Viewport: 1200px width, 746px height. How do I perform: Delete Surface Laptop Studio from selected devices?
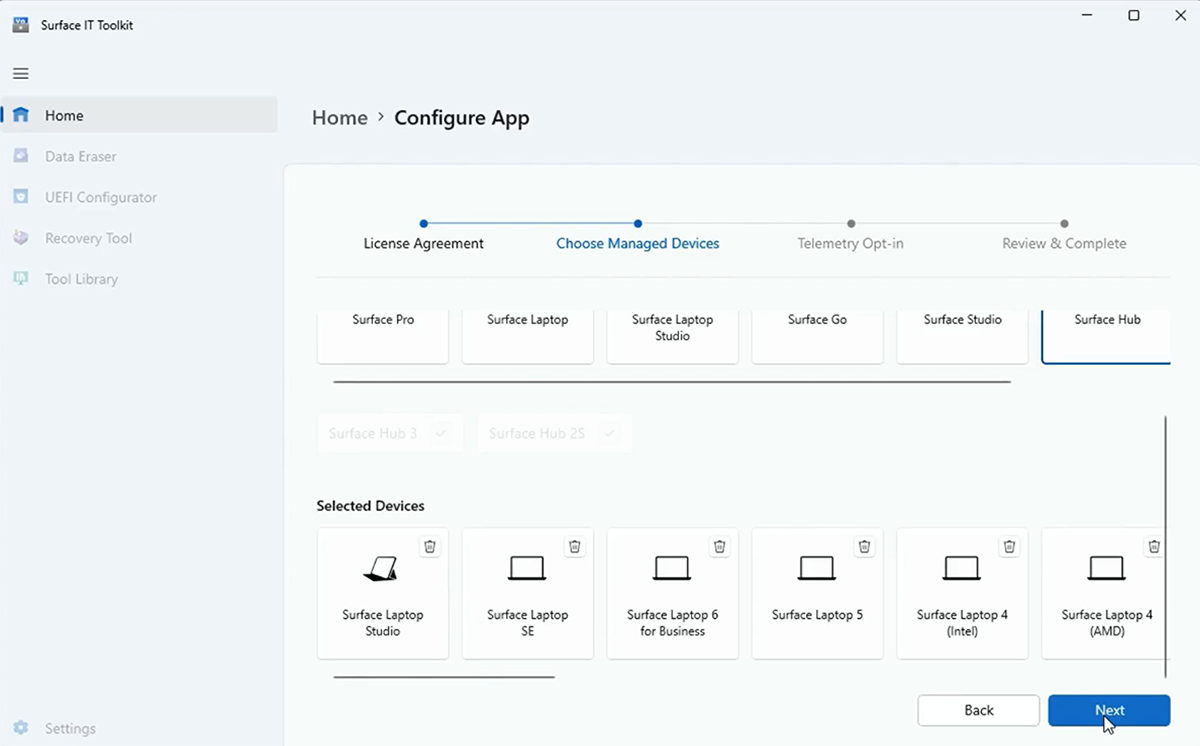coord(430,546)
